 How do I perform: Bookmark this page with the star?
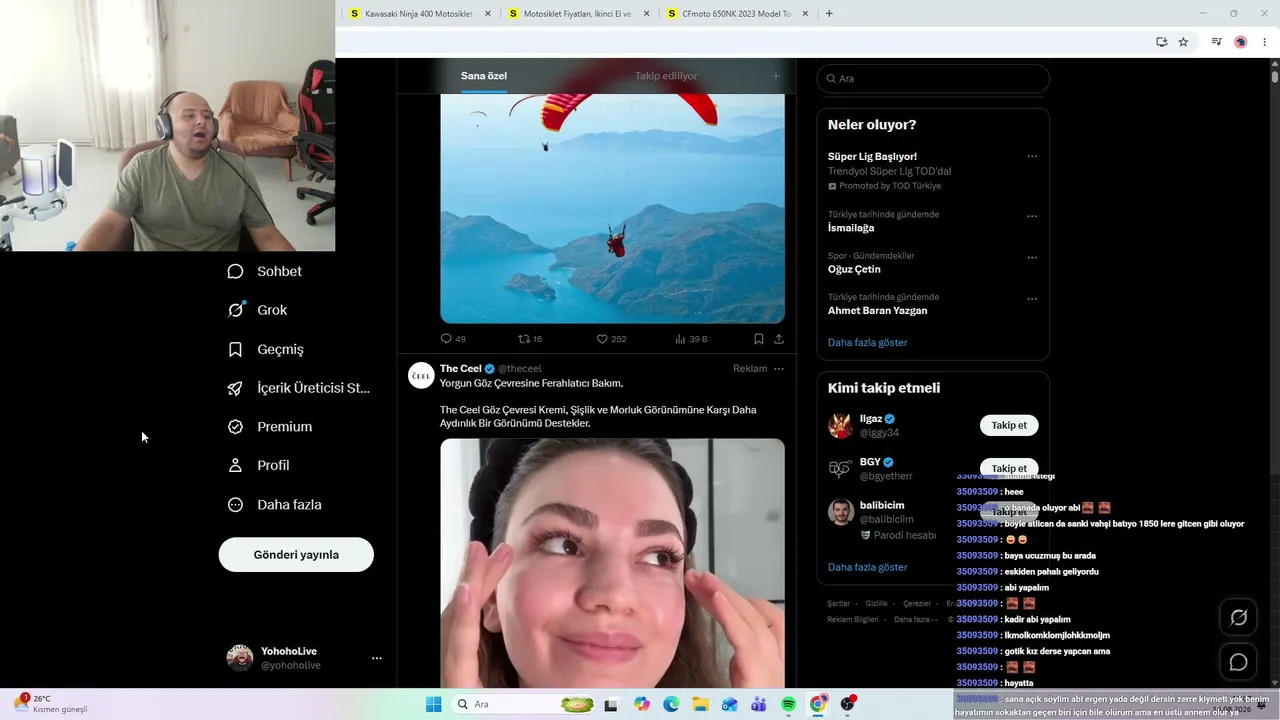click(1183, 42)
